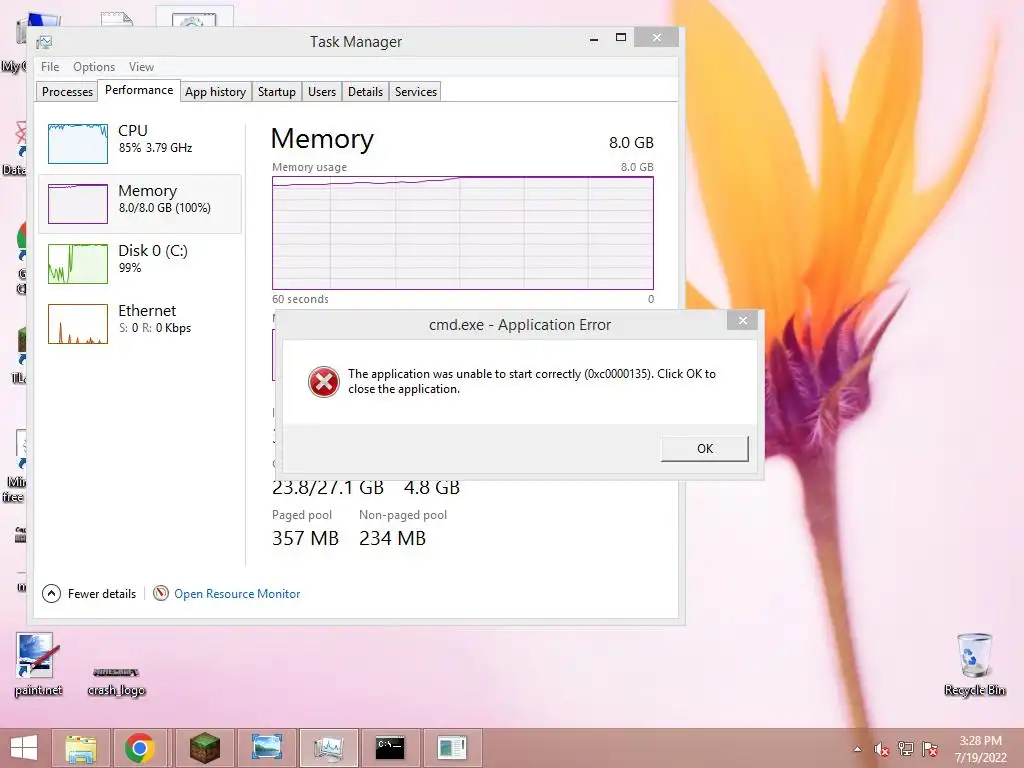
Task: Open the File menu in Task Manager
Action: (50, 67)
